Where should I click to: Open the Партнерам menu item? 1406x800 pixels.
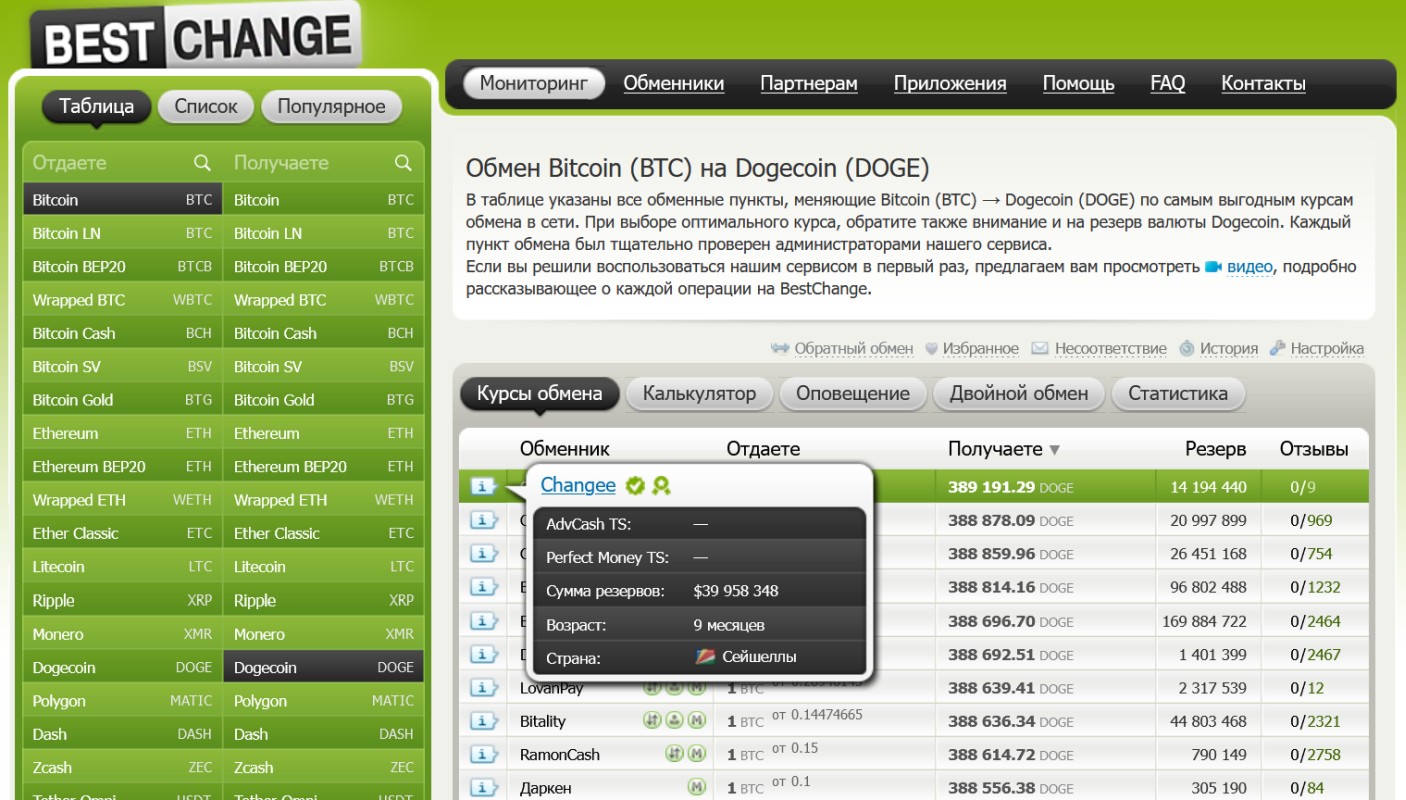pos(809,84)
